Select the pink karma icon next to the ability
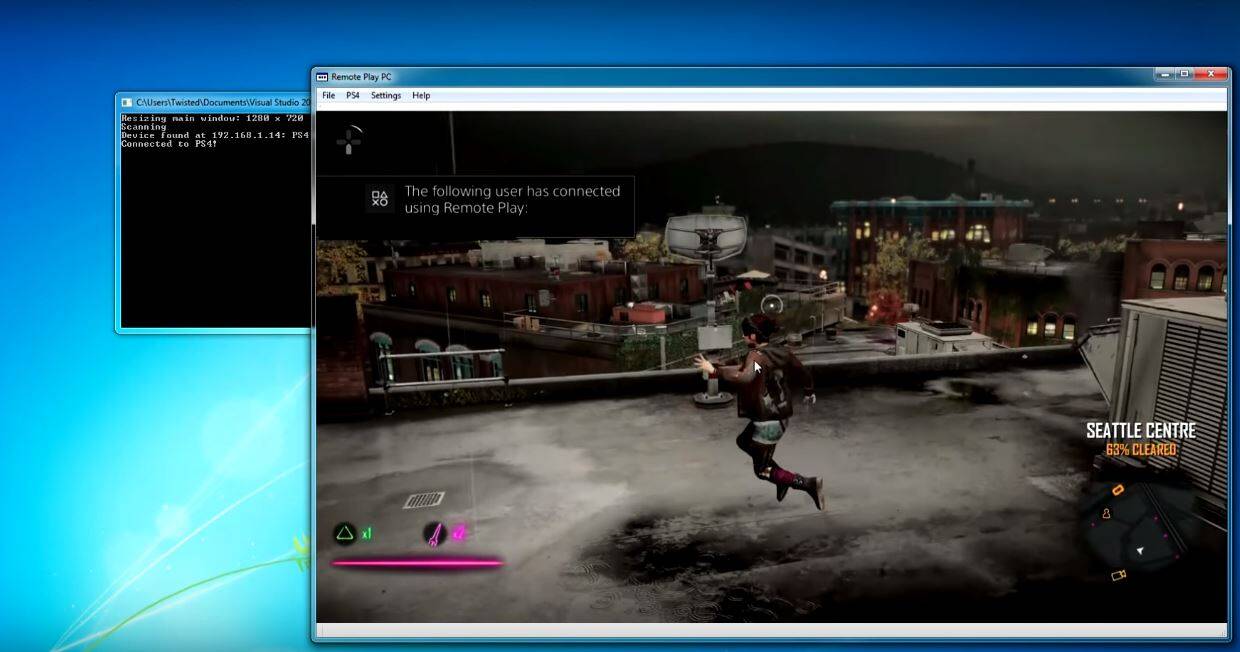 pos(458,533)
